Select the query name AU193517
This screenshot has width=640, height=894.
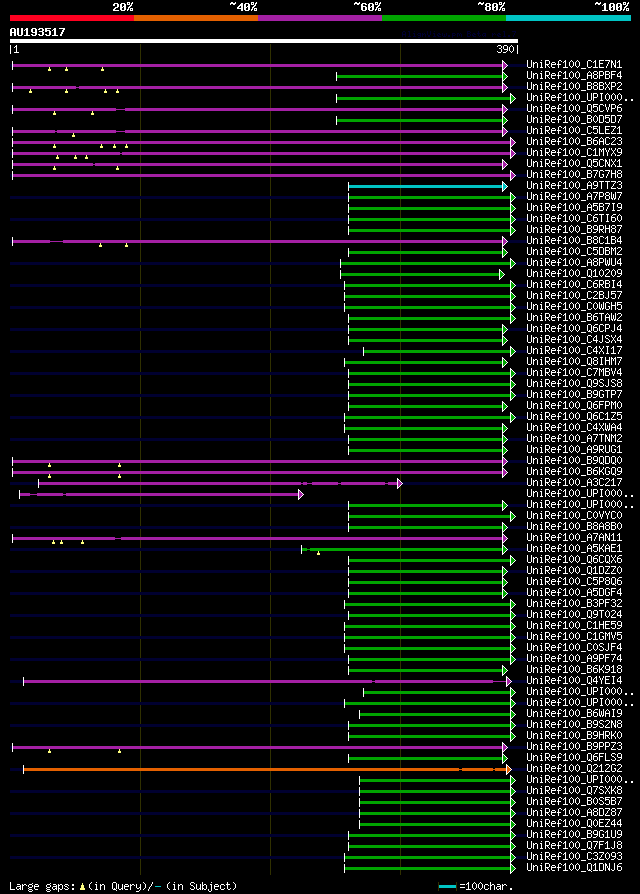pos(38,32)
